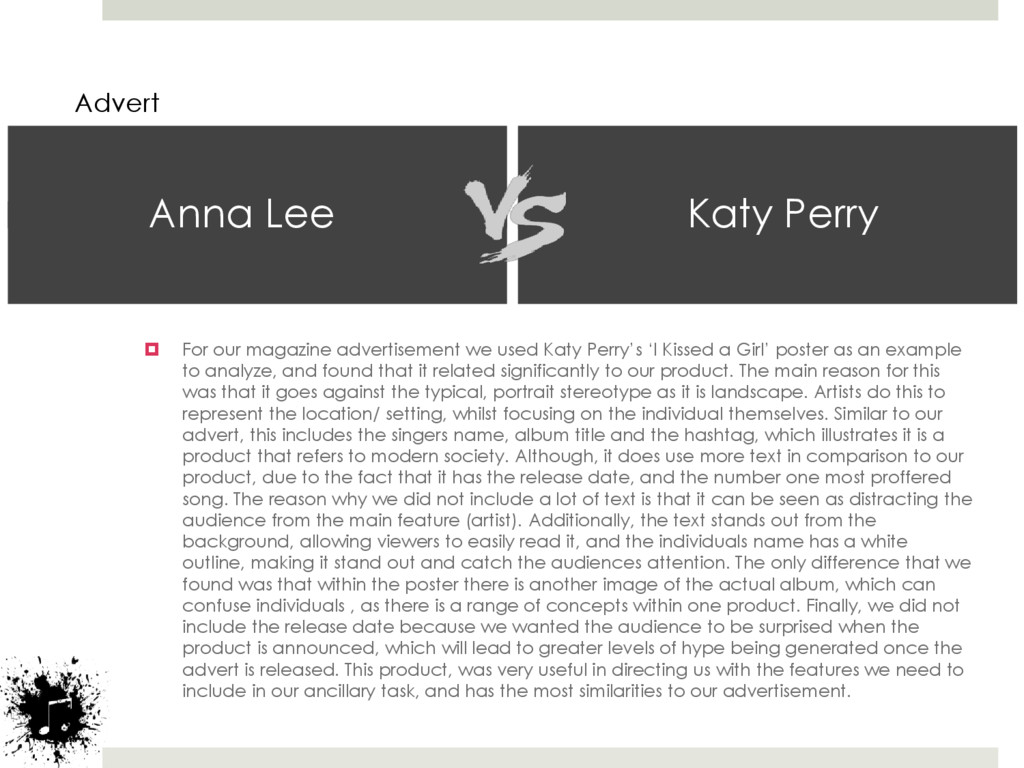This screenshot has width=1024, height=768.
Task: Click the Katy Perry heading text
Action: pyautogui.click(x=783, y=214)
